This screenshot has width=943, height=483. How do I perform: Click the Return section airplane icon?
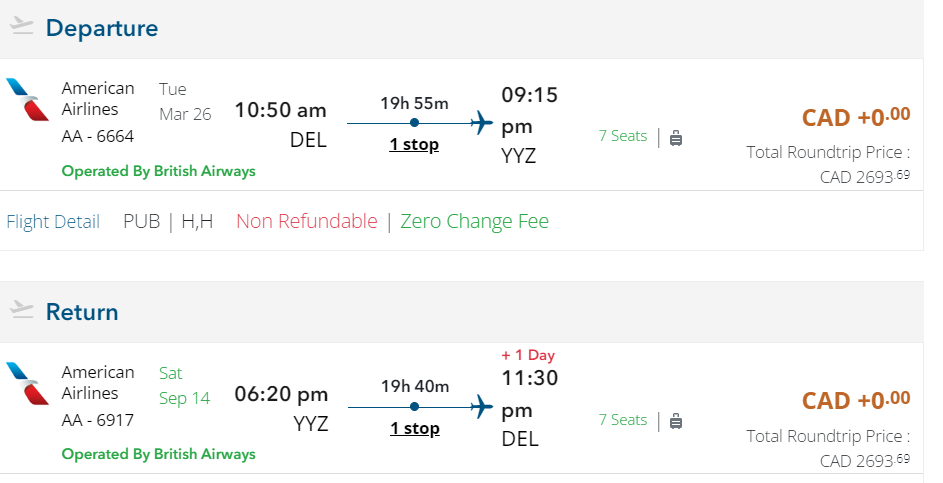[x=22, y=311]
